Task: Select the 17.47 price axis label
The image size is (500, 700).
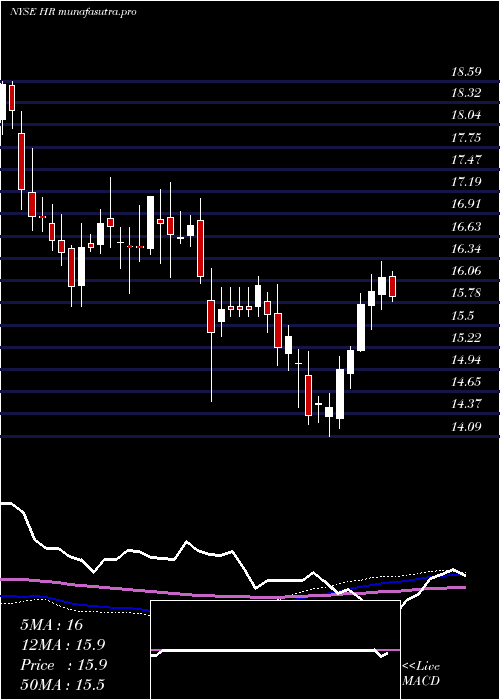Action: pos(467,160)
